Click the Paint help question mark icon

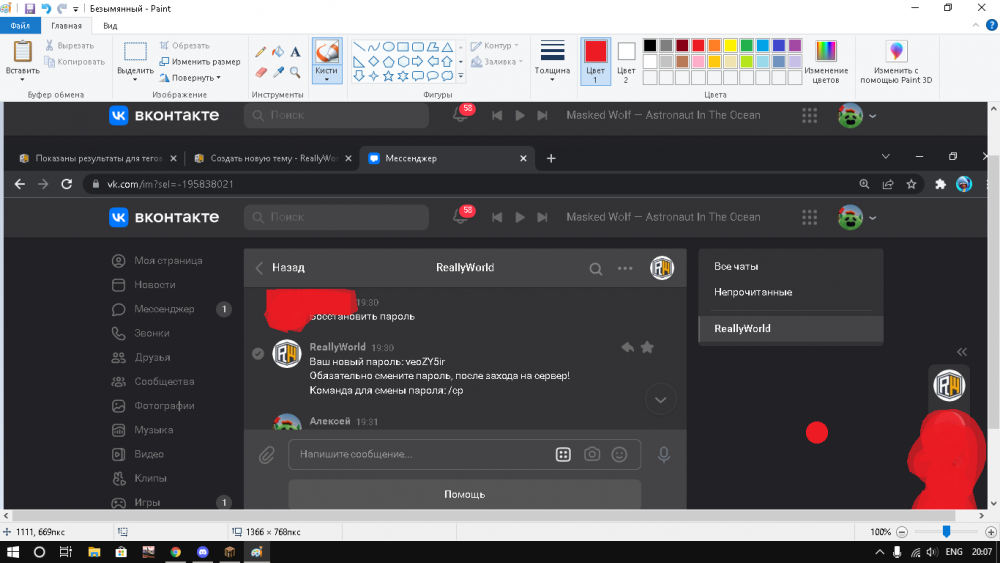[x=992, y=26]
